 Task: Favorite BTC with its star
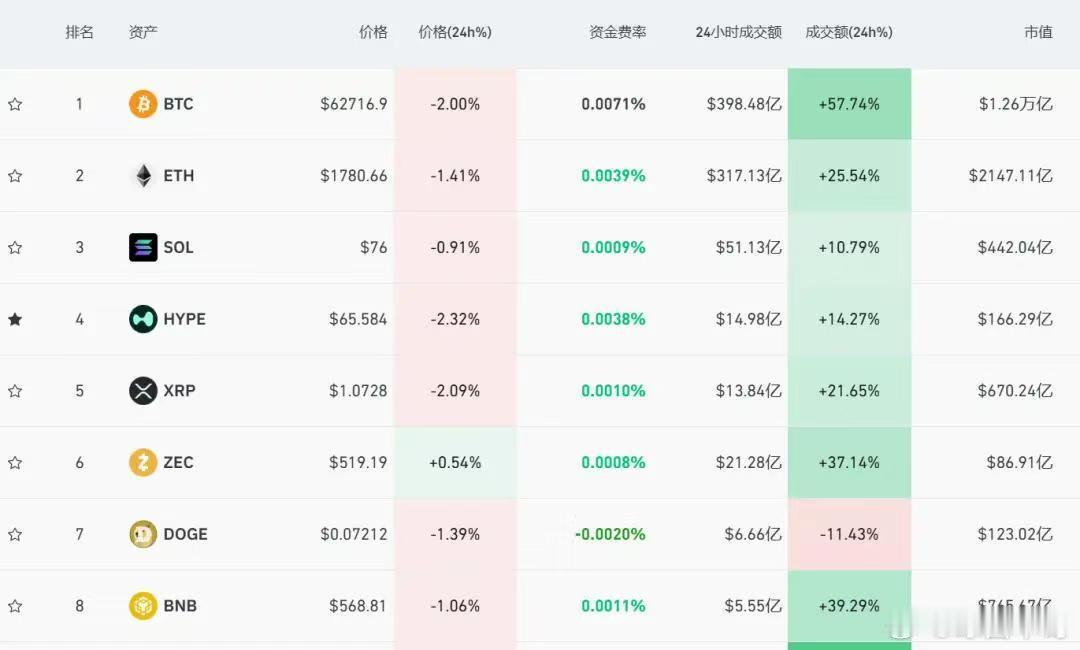click(15, 104)
